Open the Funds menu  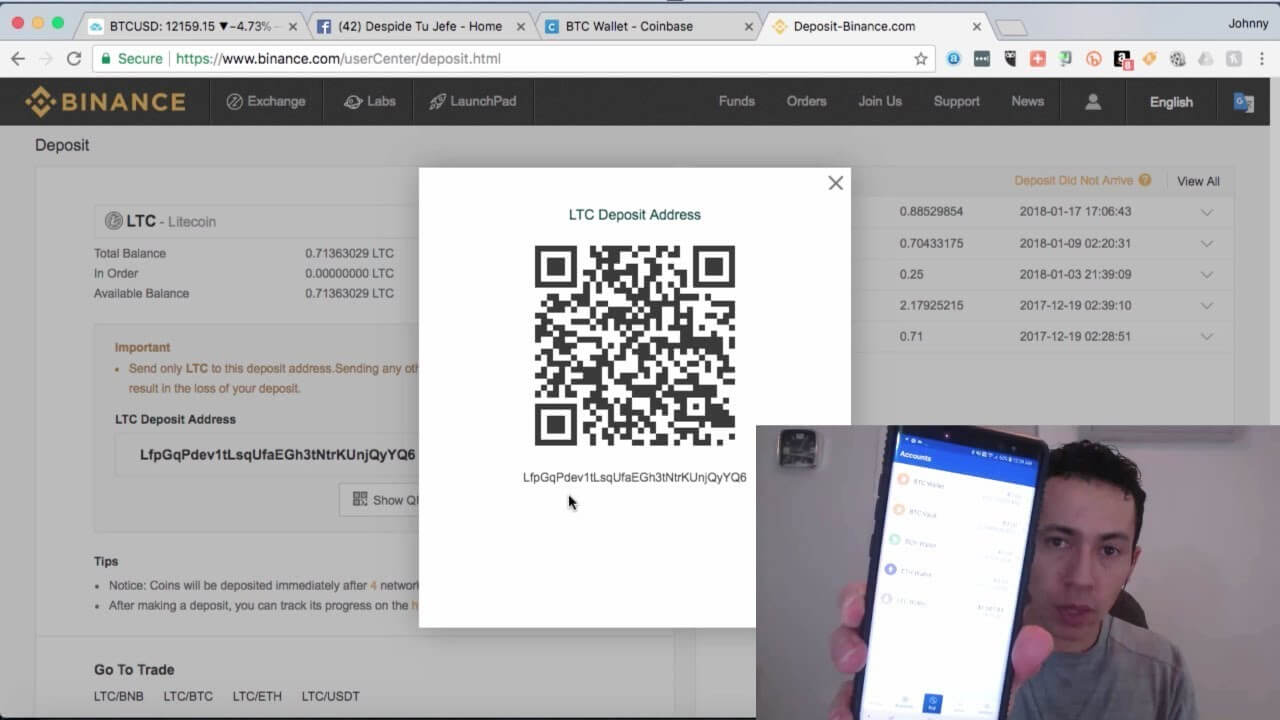click(736, 101)
